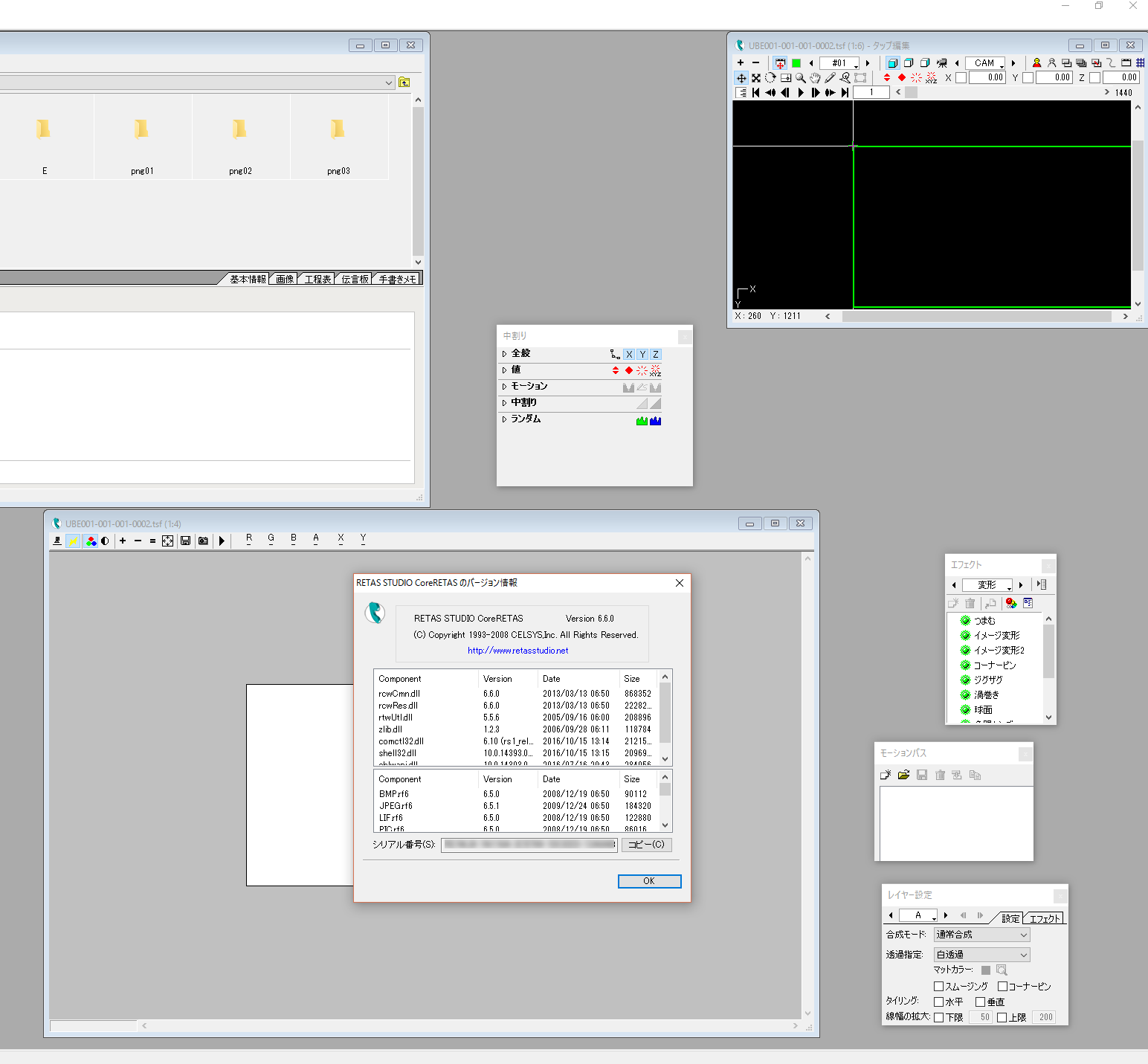The image size is (1148, 1064).
Task: Click the マットカラー color swatch
Action: [x=986, y=970]
